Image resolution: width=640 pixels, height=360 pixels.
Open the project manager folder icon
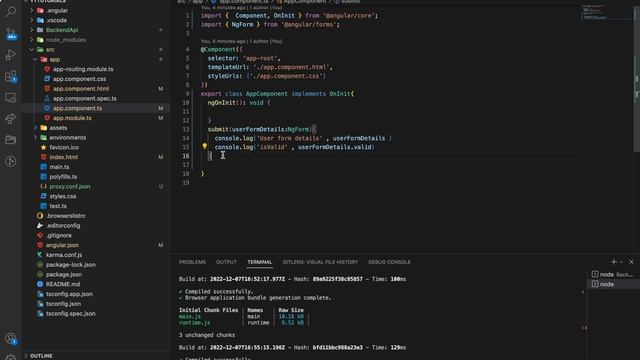11,140
